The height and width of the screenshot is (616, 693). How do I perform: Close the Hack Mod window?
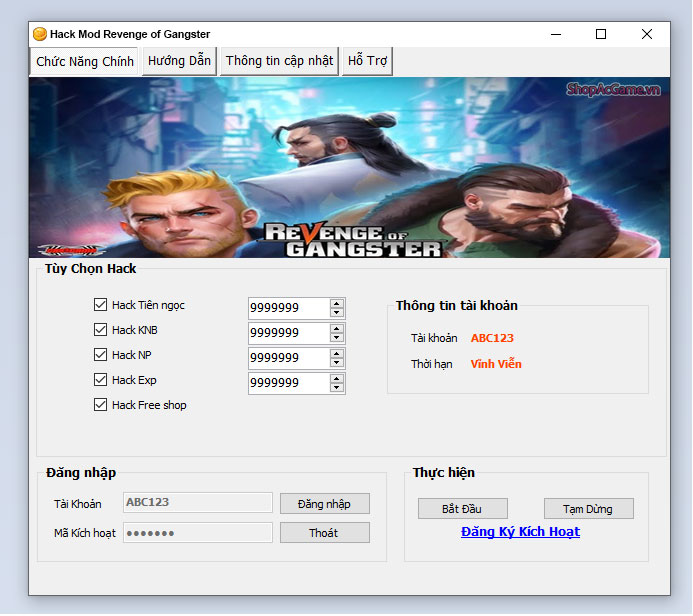tap(647, 34)
